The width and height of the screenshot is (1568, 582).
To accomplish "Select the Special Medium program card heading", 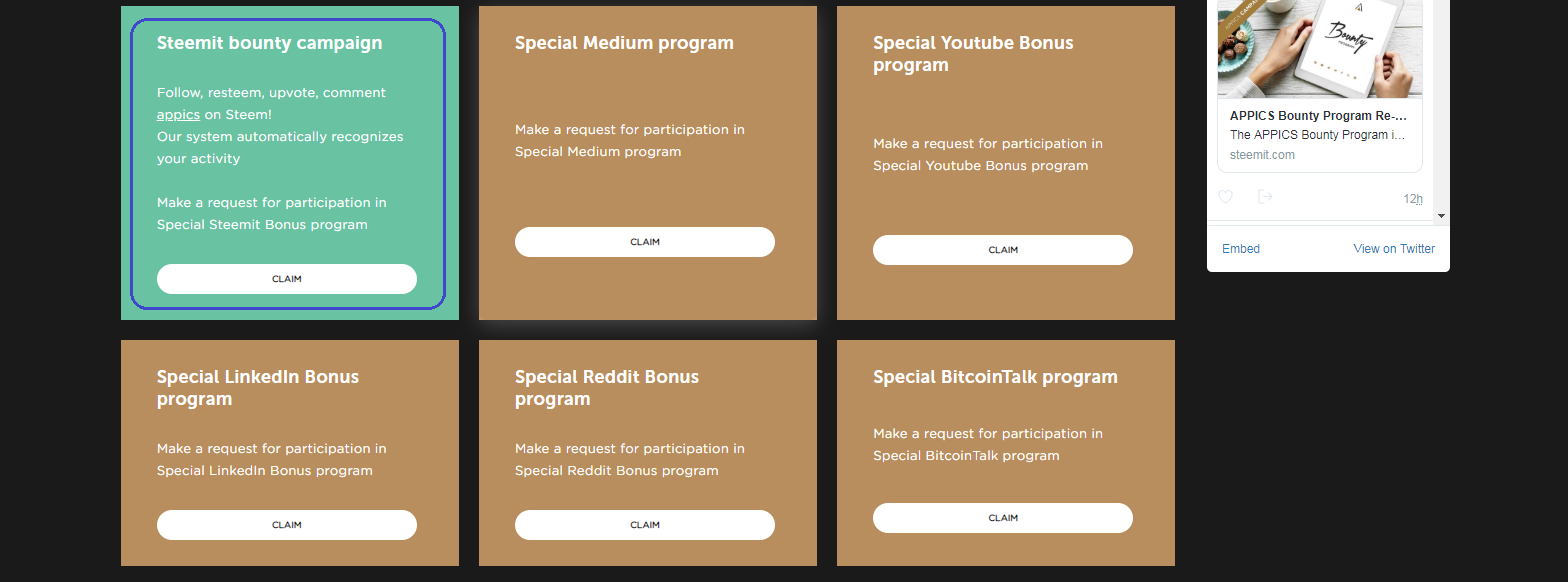I will 624,43.
